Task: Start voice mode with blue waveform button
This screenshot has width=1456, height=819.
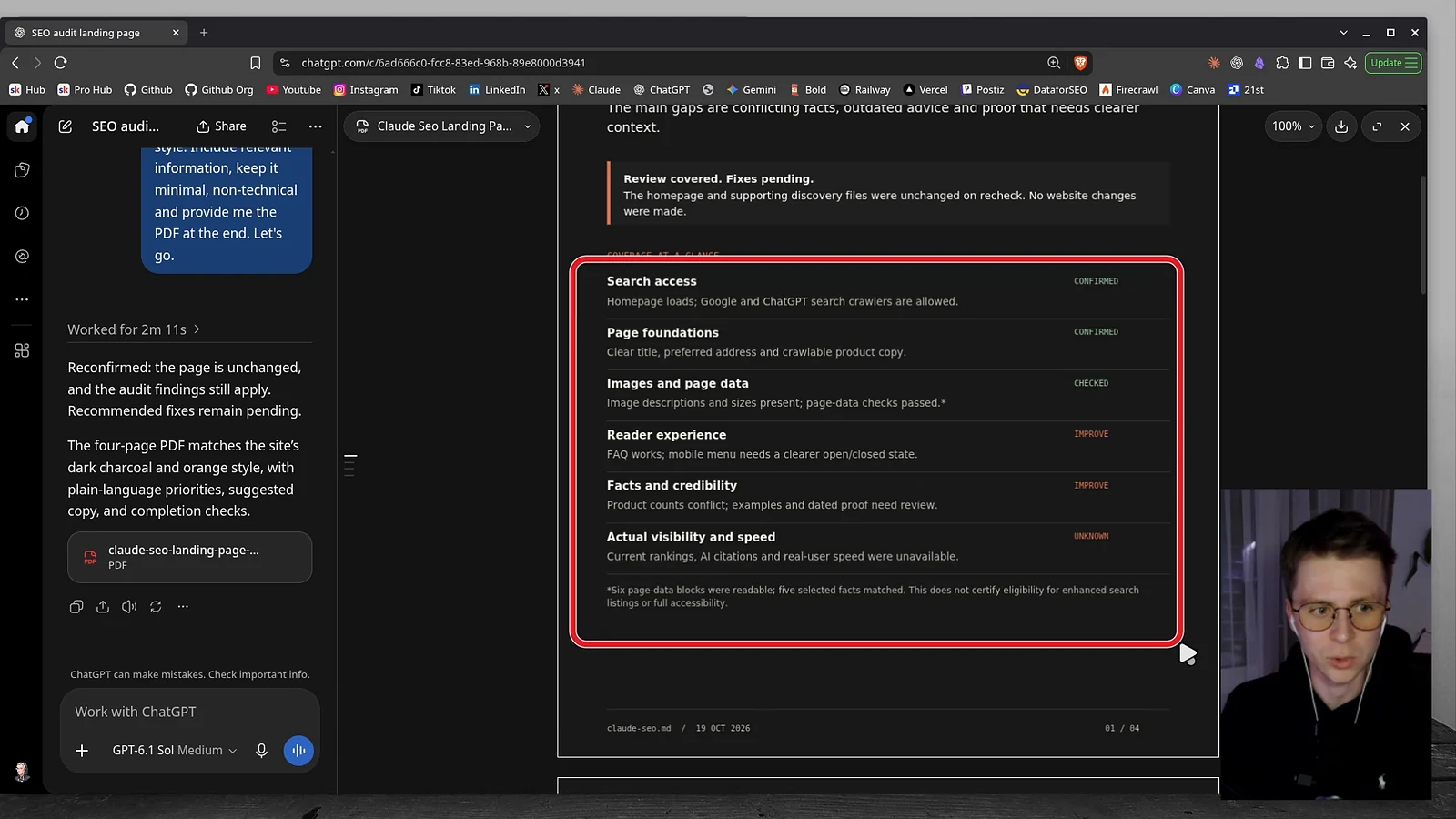Action: pos(298,751)
